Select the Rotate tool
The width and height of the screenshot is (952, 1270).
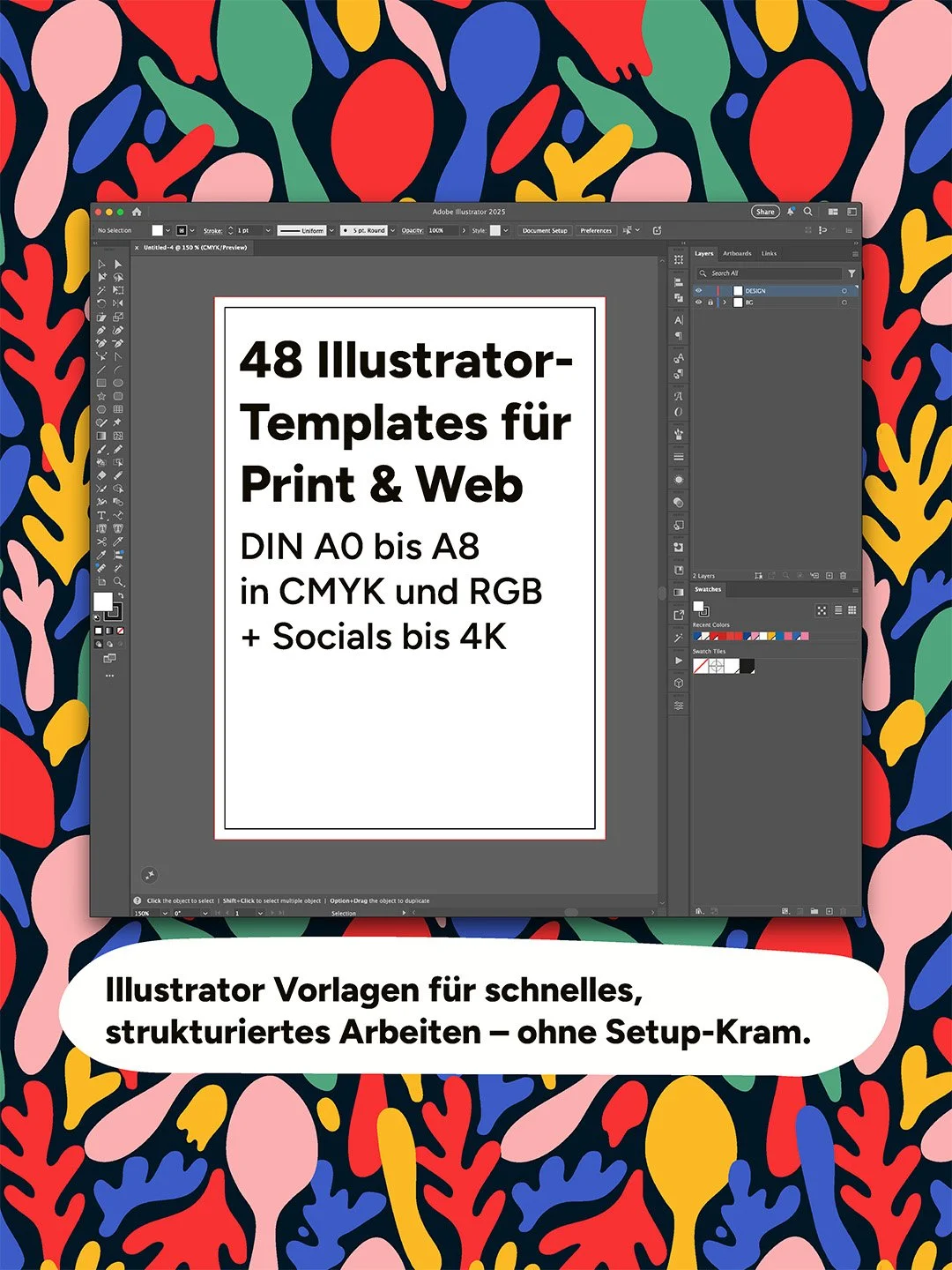(101, 303)
